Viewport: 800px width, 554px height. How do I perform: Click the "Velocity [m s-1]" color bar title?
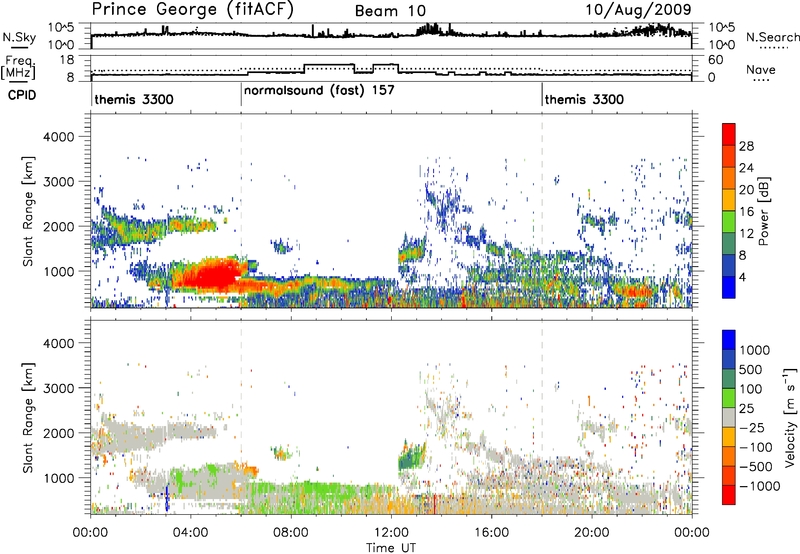coord(790,418)
